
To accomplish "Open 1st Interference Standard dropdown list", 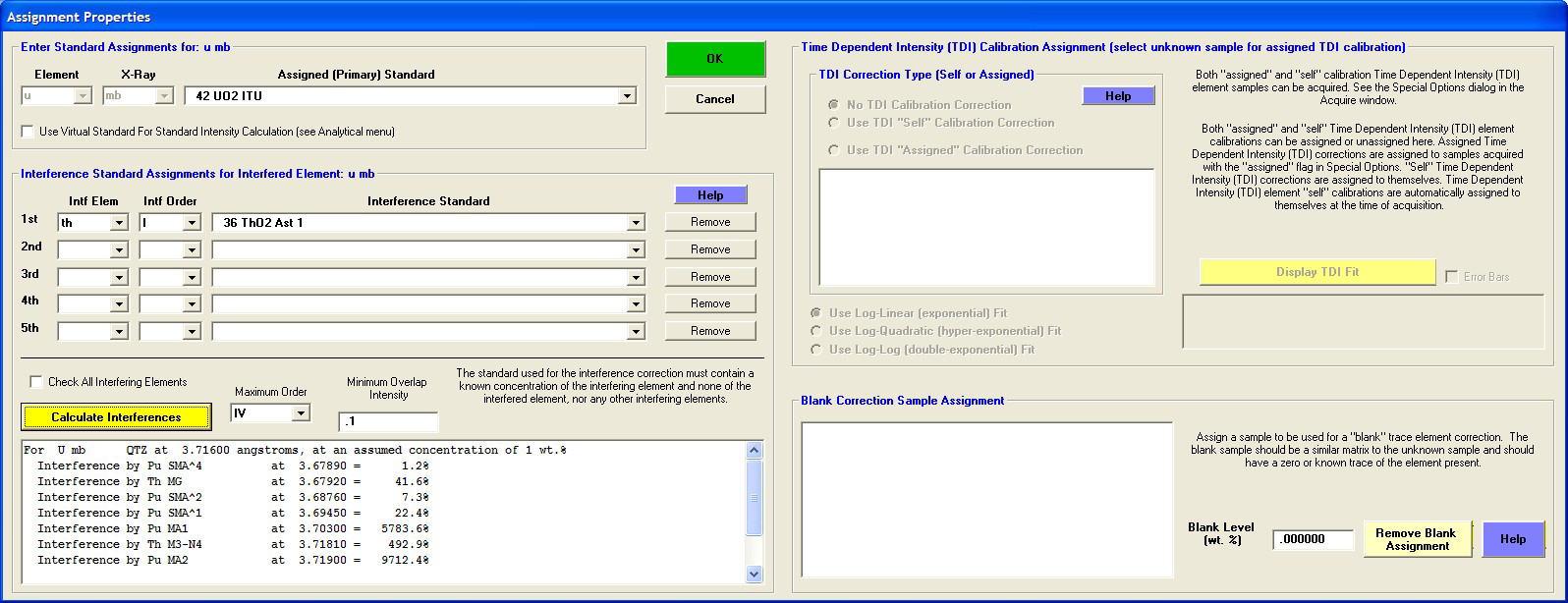I will pos(636,223).
